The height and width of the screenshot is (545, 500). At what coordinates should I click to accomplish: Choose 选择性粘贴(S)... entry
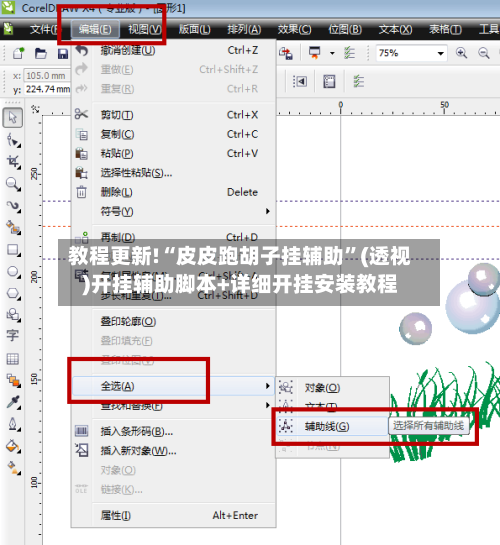[x=174, y=173]
